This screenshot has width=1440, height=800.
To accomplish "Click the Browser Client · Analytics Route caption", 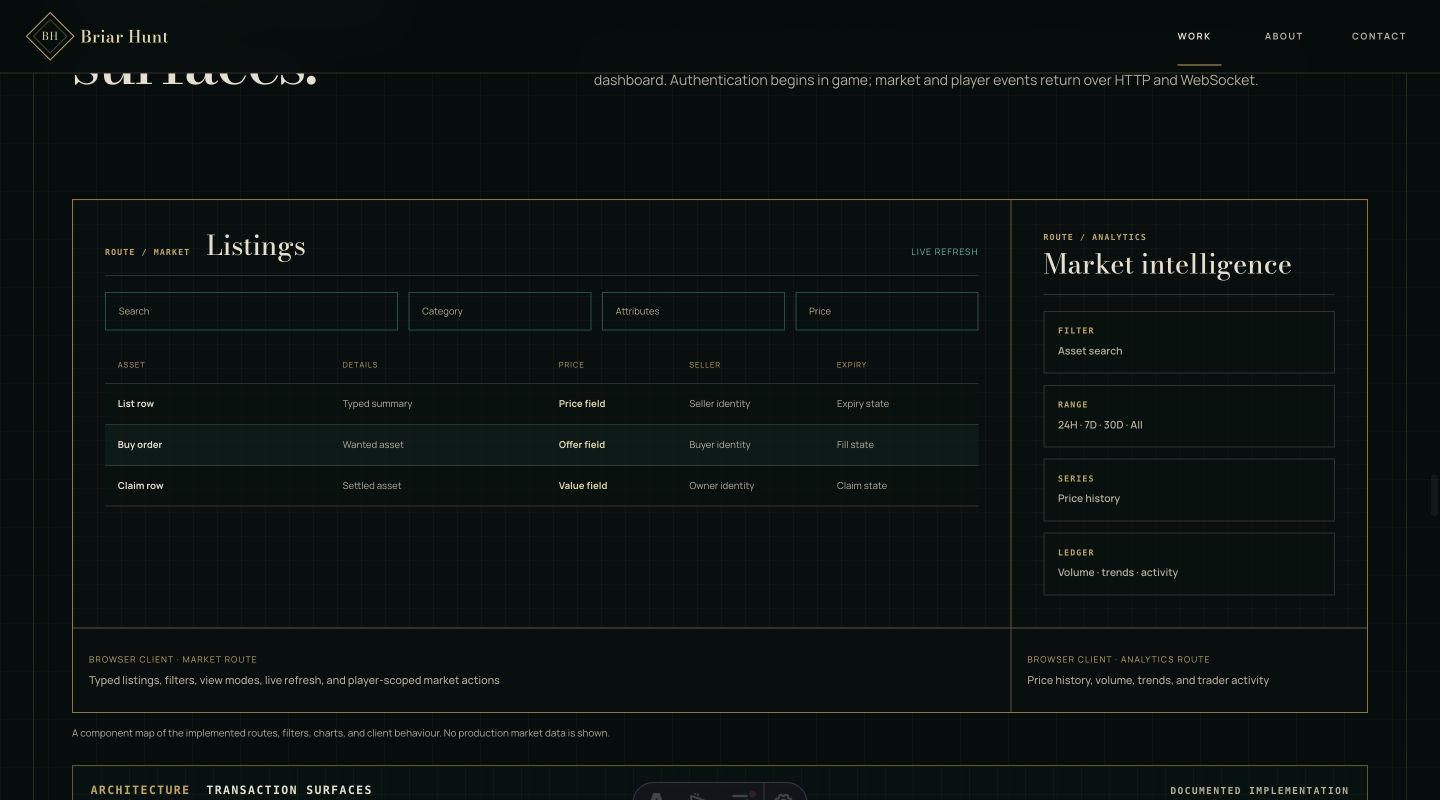I will tap(1118, 660).
